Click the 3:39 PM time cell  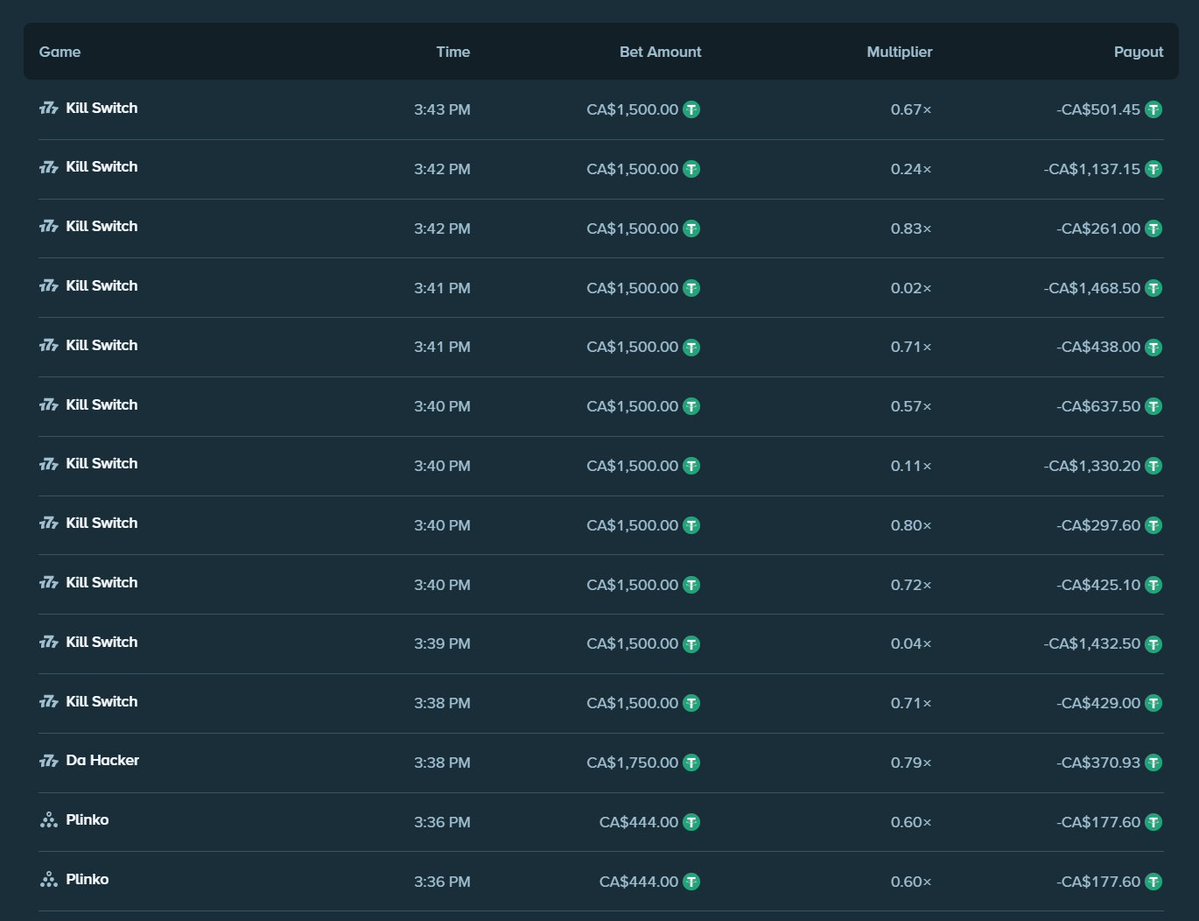(x=442, y=644)
